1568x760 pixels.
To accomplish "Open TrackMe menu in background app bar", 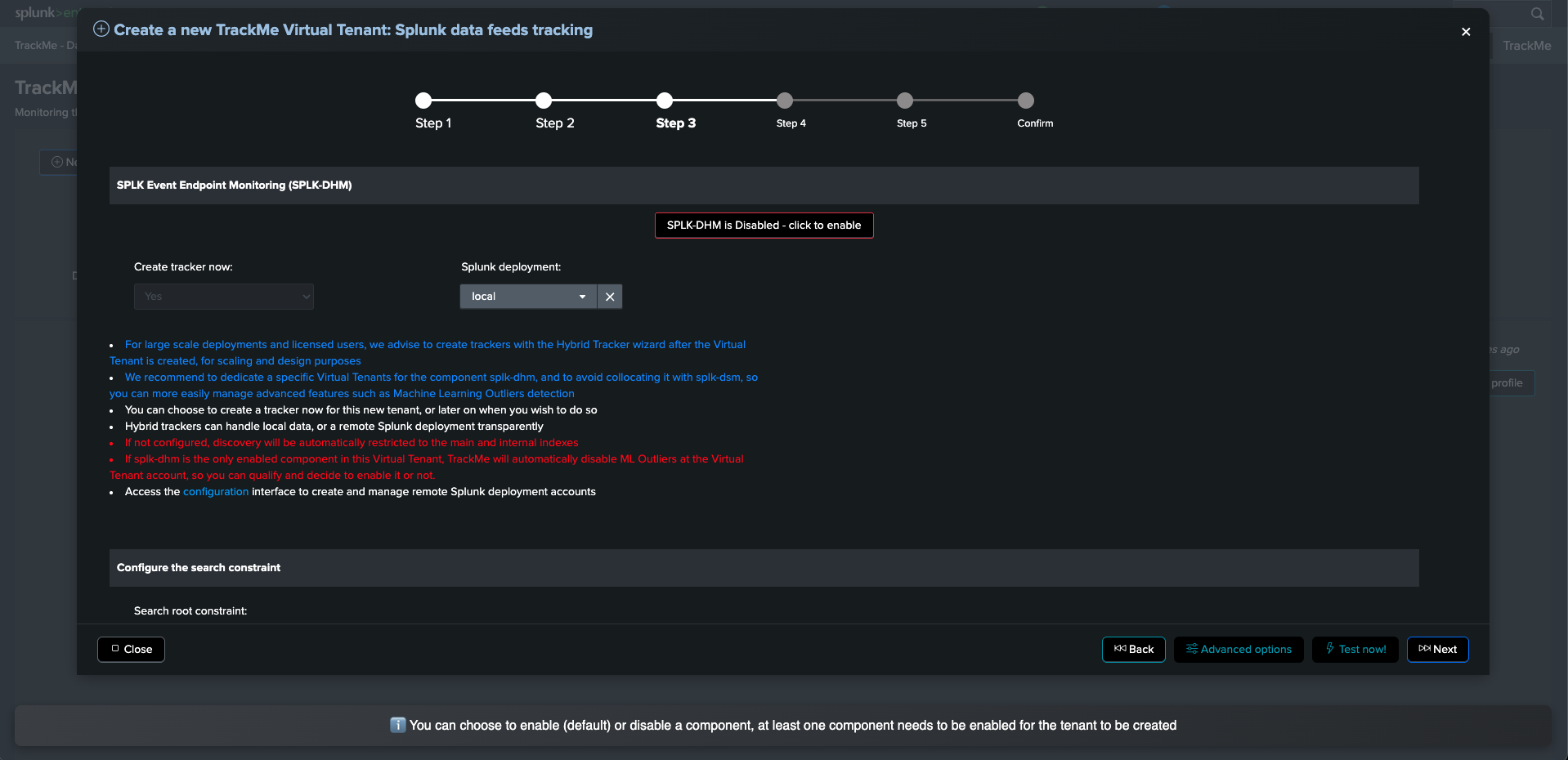I will pos(1526,46).
